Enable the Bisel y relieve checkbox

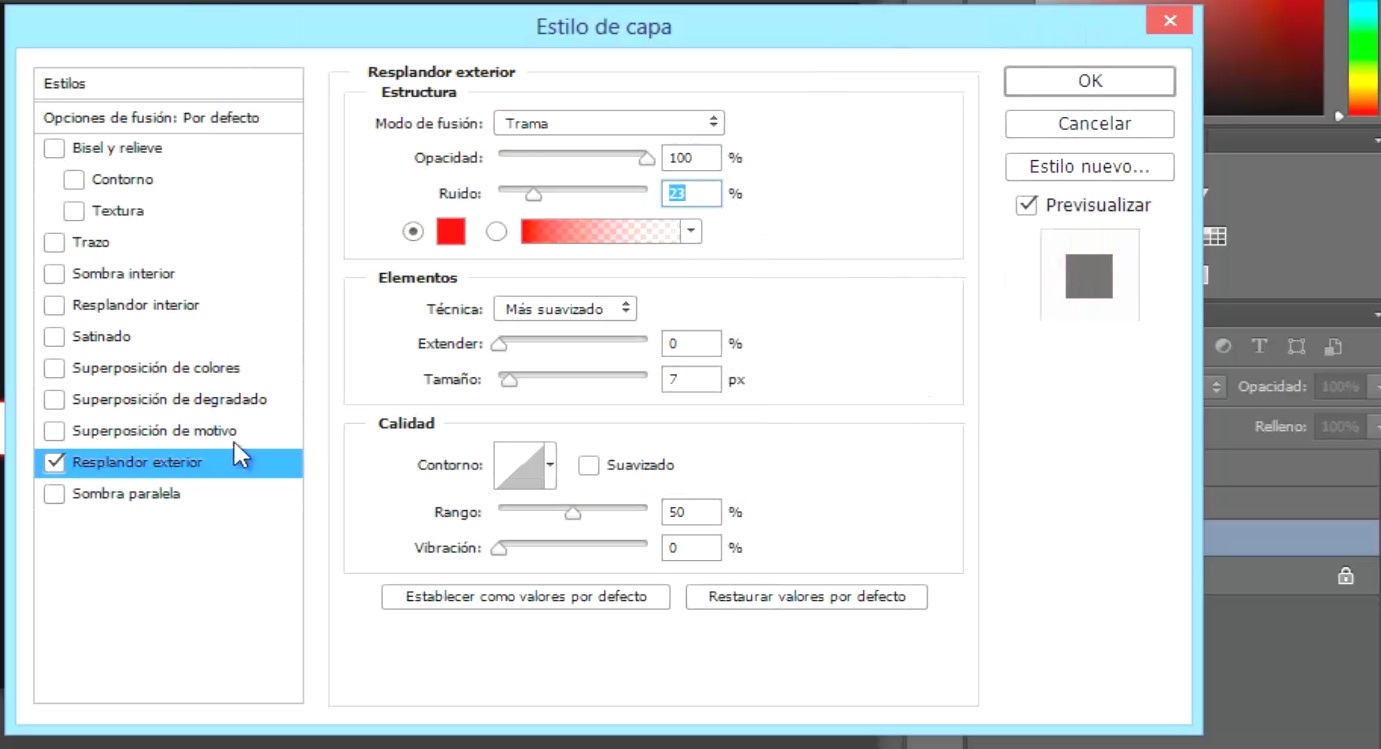click(x=54, y=148)
